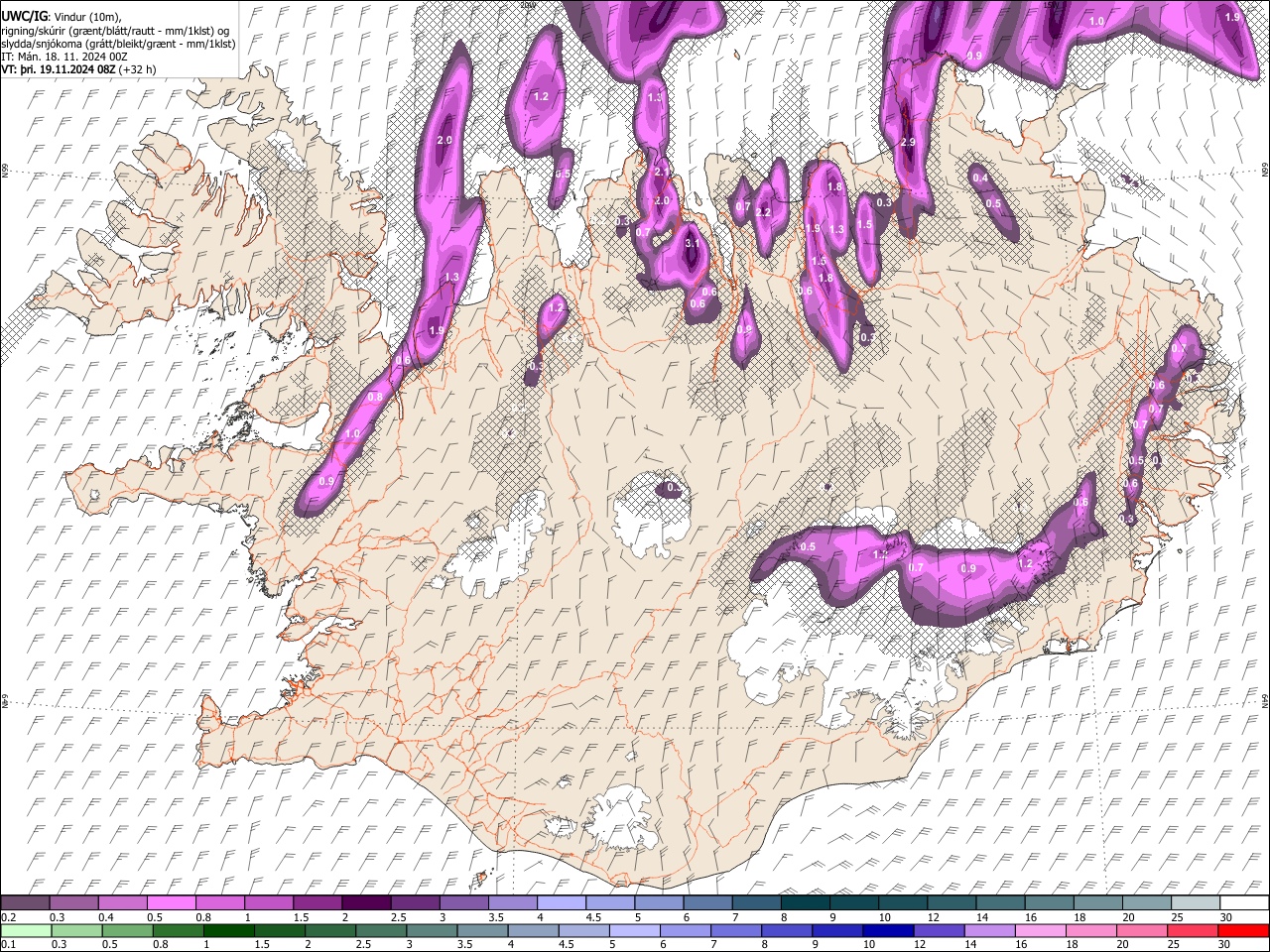
Task: Click the pale green 0.1–0.3 swatch in bottom legend row
Action: tap(26, 930)
